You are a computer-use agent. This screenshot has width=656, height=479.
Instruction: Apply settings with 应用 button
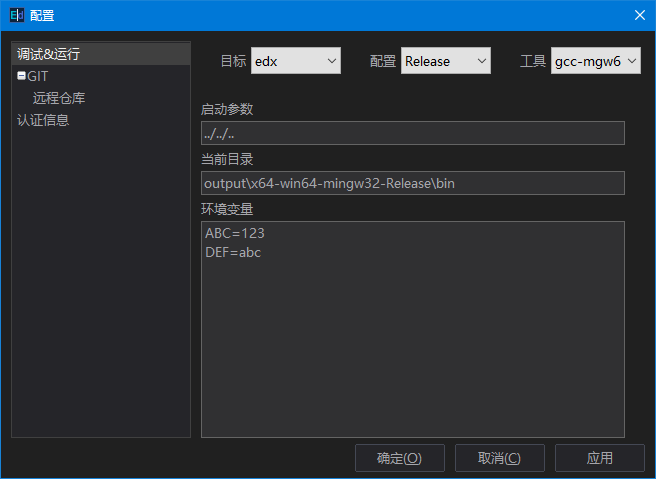coord(600,458)
